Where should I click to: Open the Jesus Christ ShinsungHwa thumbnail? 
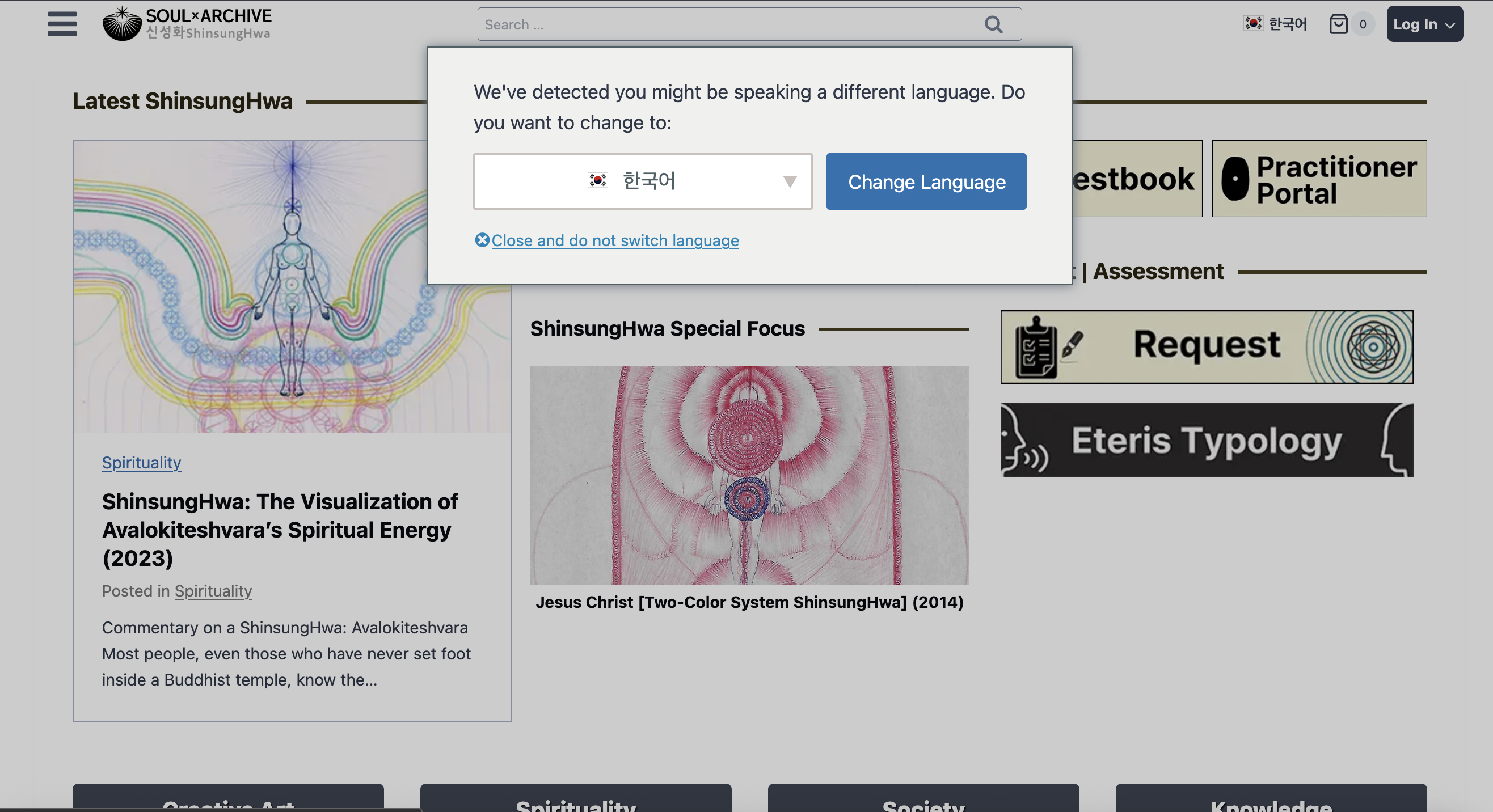point(749,475)
